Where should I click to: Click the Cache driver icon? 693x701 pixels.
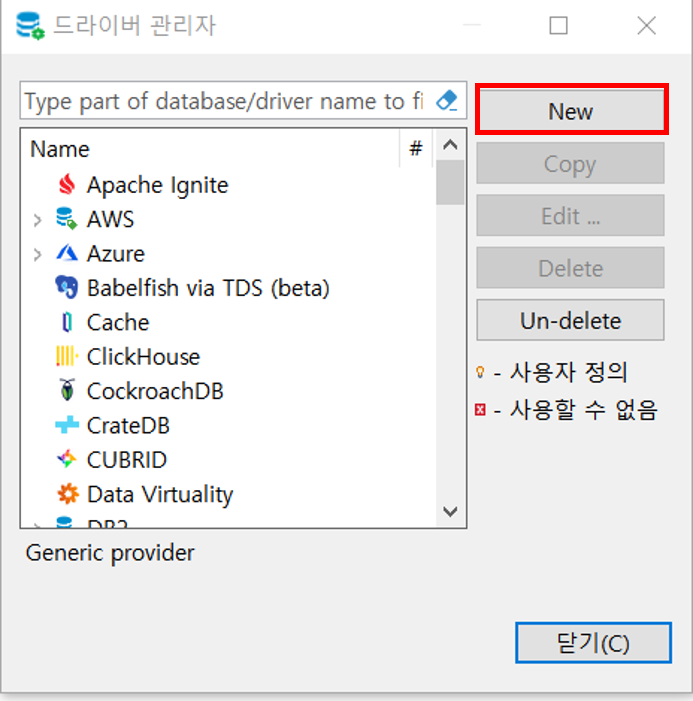pos(67,322)
